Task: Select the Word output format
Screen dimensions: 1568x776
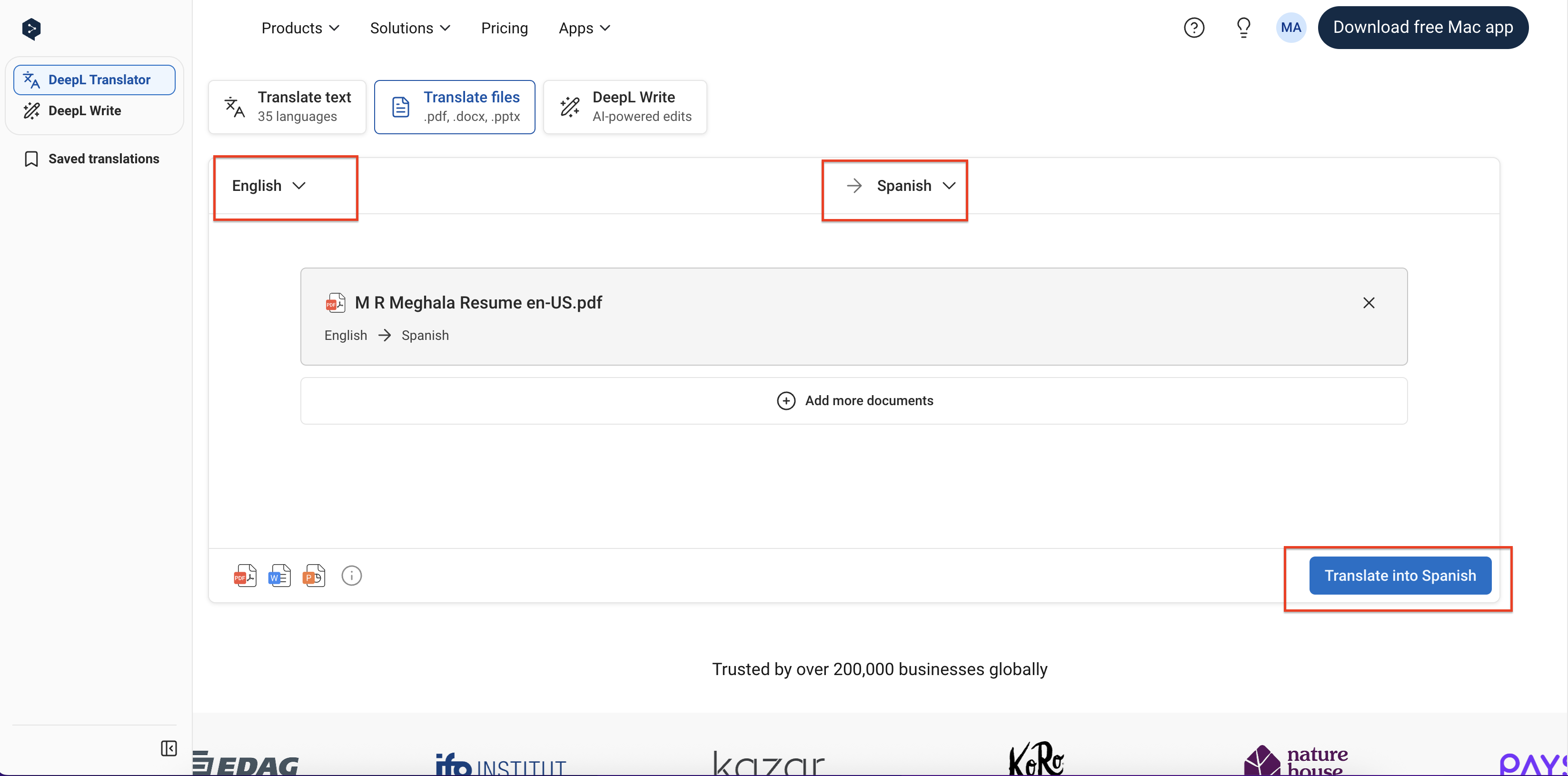Action: (279, 575)
